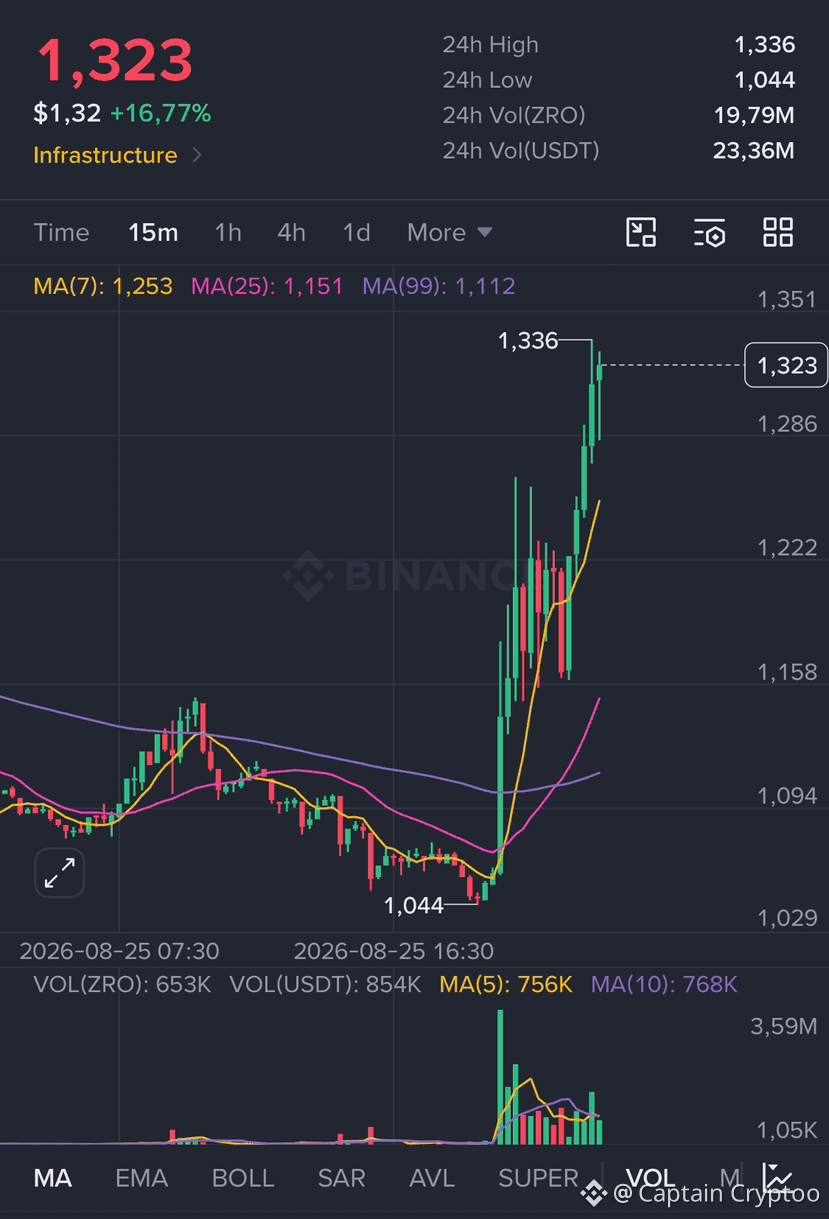Tap the +16,77% change value

coord(160,114)
